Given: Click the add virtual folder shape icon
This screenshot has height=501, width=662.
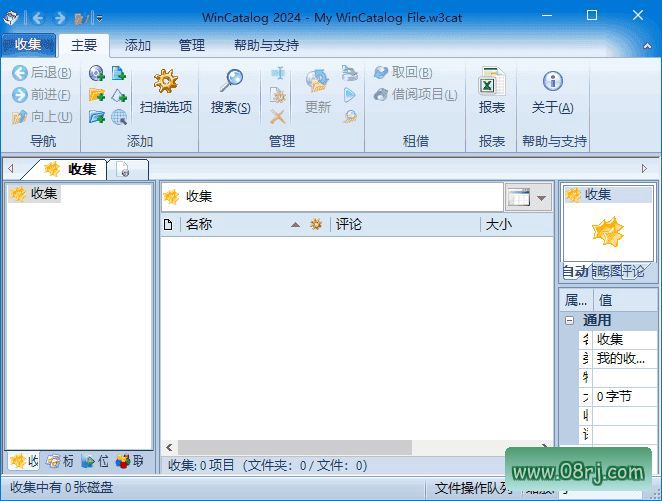Looking at the screenshot, I should tap(119, 95).
